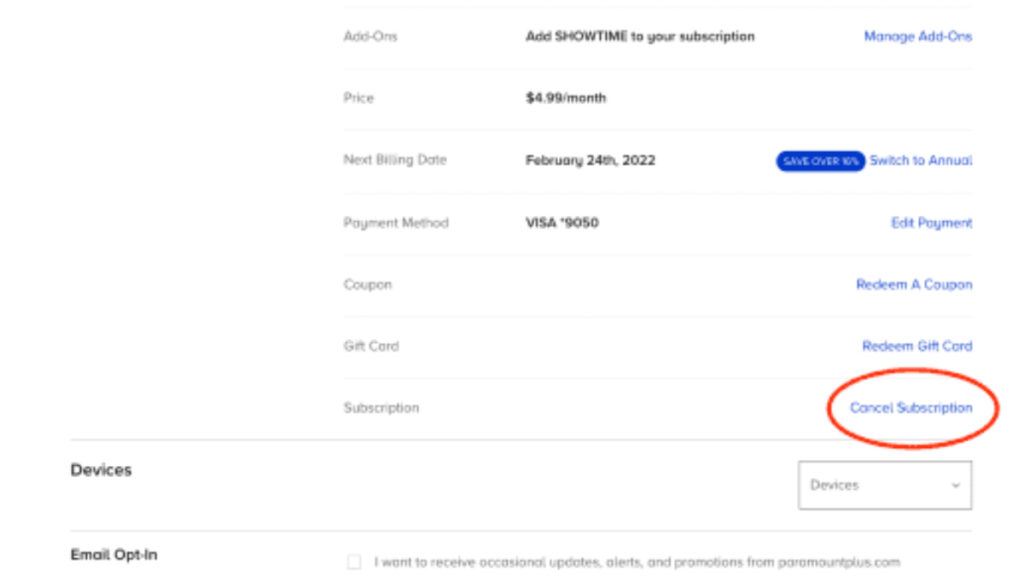1024x576 pixels.
Task: Click the Devices section heading
Action: click(x=99, y=470)
